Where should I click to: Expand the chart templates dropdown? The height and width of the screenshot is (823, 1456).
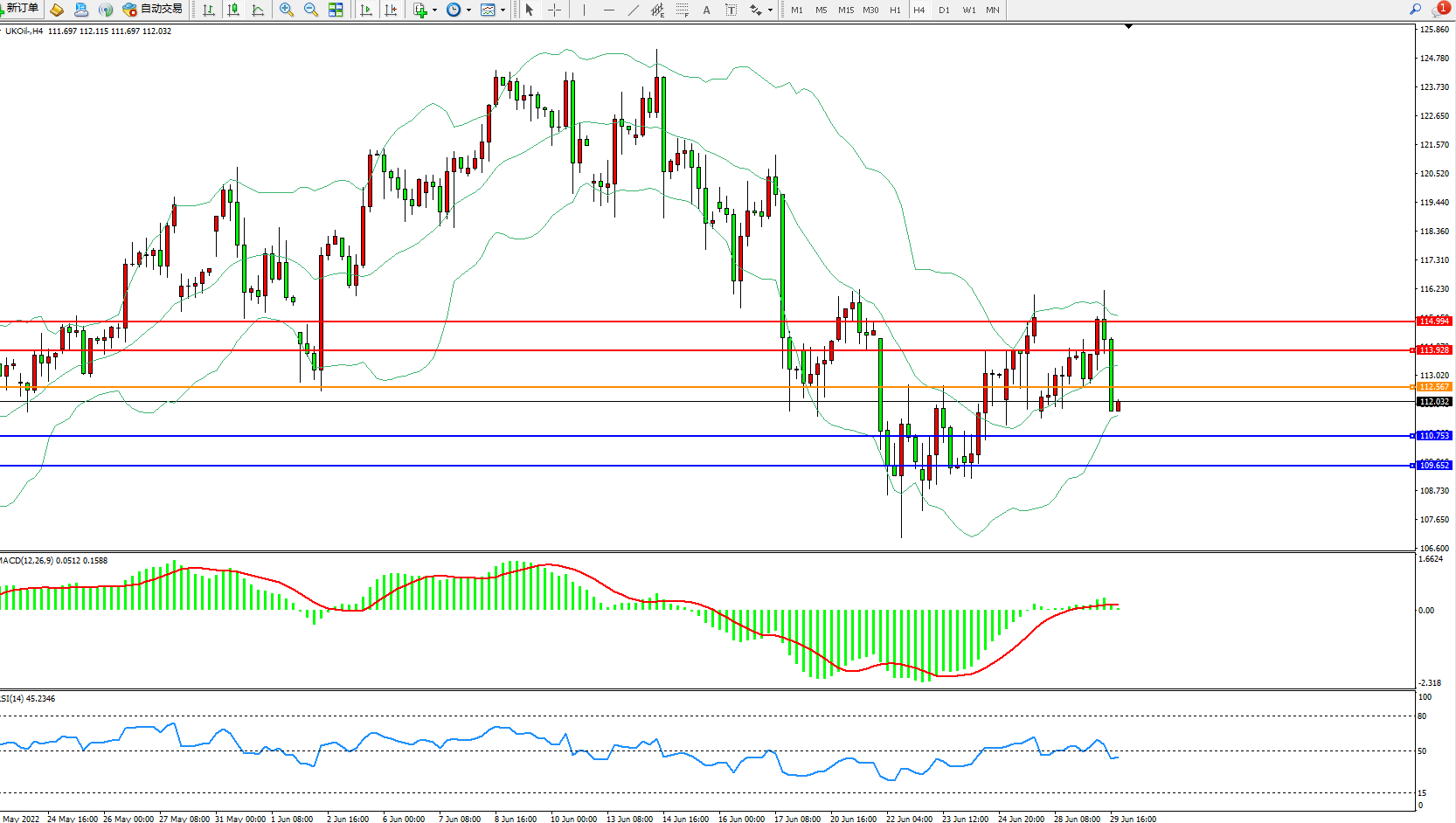pyautogui.click(x=503, y=10)
